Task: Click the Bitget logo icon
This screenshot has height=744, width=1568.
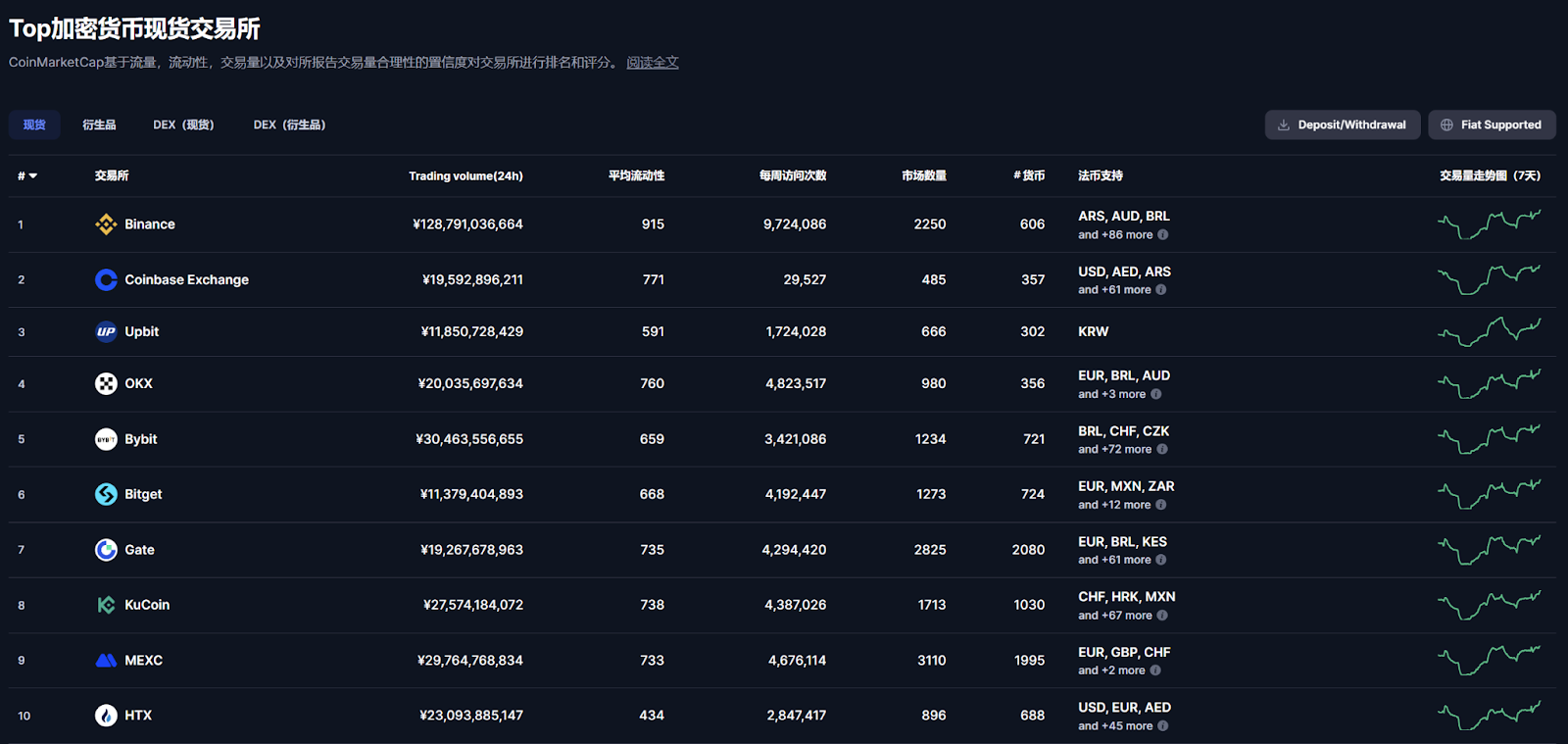Action: pos(106,494)
